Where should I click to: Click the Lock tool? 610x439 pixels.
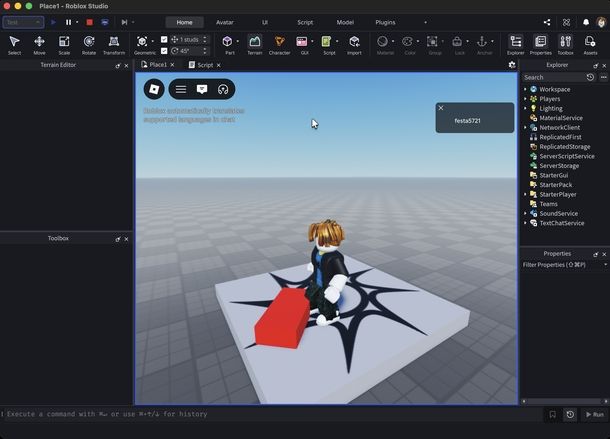458,42
